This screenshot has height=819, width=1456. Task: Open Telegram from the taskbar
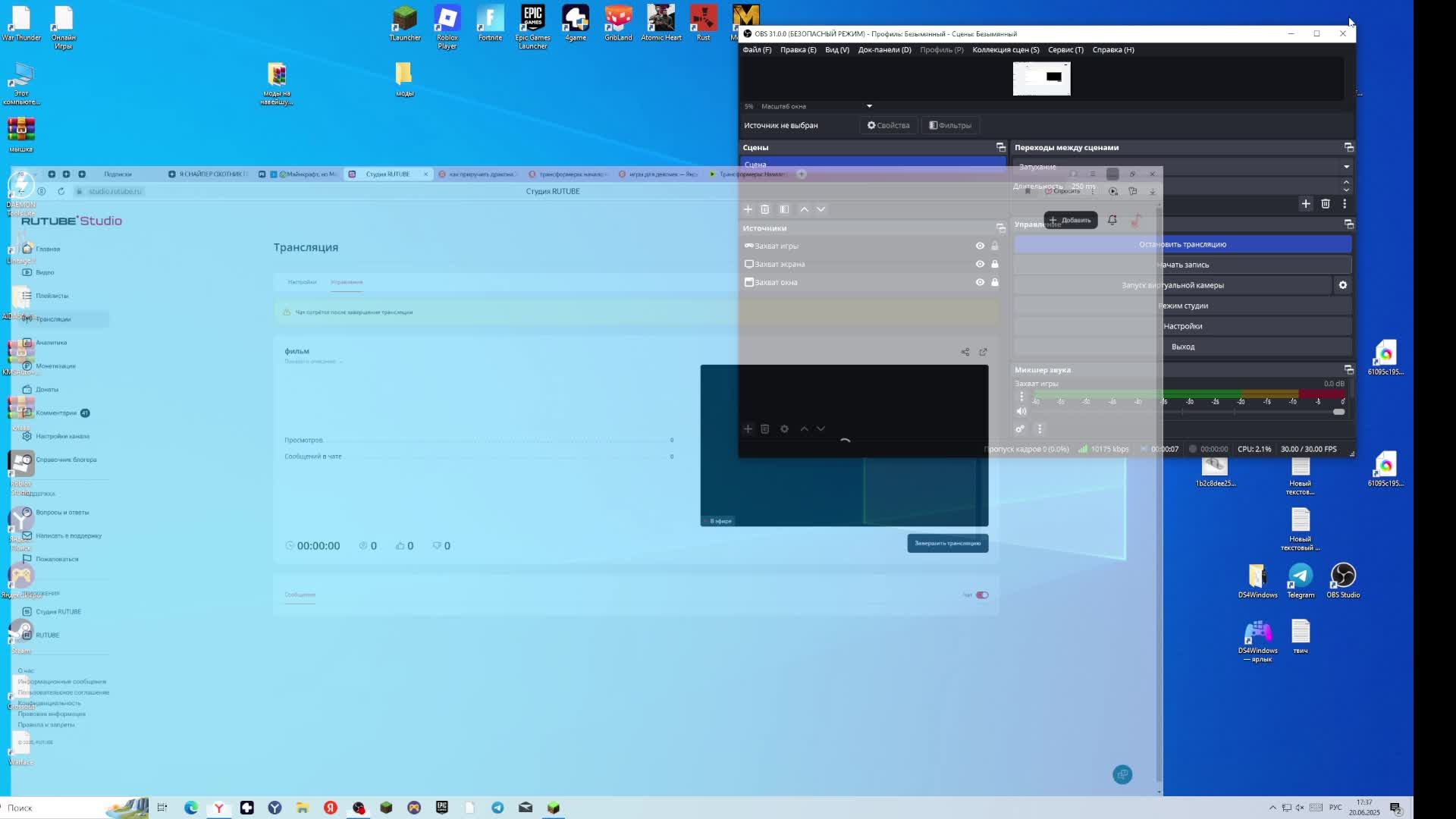pos(497,808)
